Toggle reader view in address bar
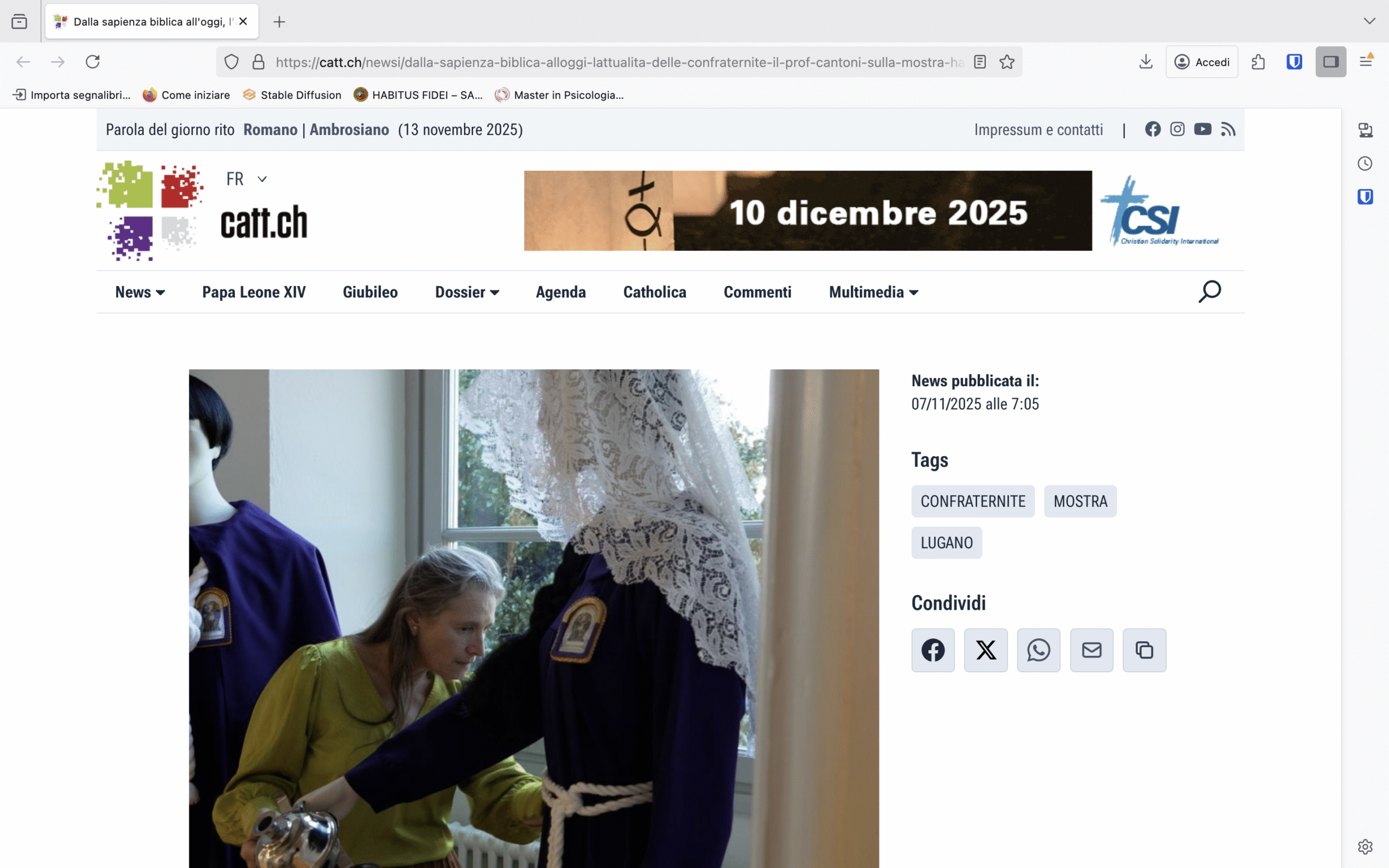1389x868 pixels. [x=980, y=61]
